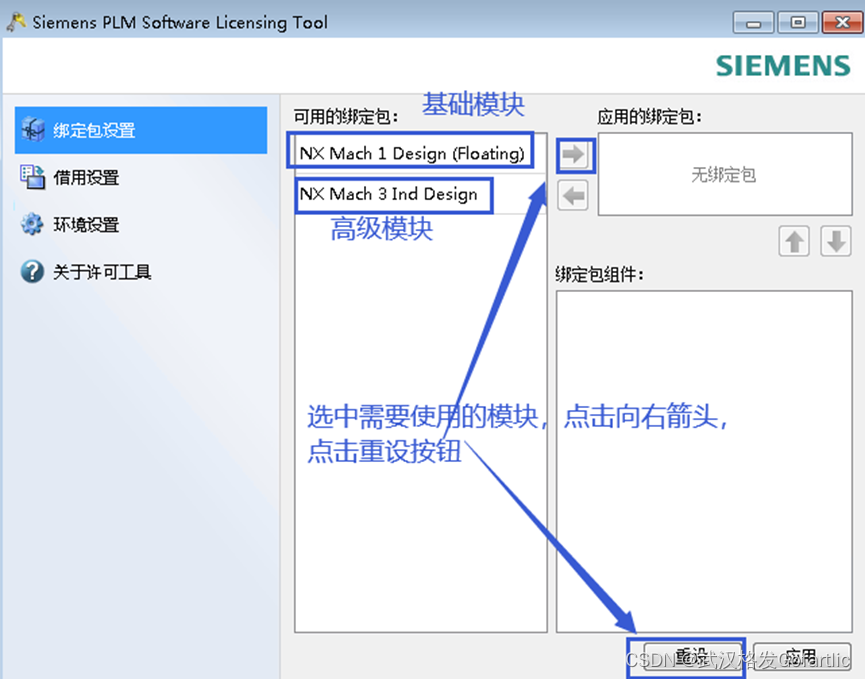Screen dimensions: 865x679
Task: Open 绑定包设置 section in sidebar
Action: click(x=141, y=130)
